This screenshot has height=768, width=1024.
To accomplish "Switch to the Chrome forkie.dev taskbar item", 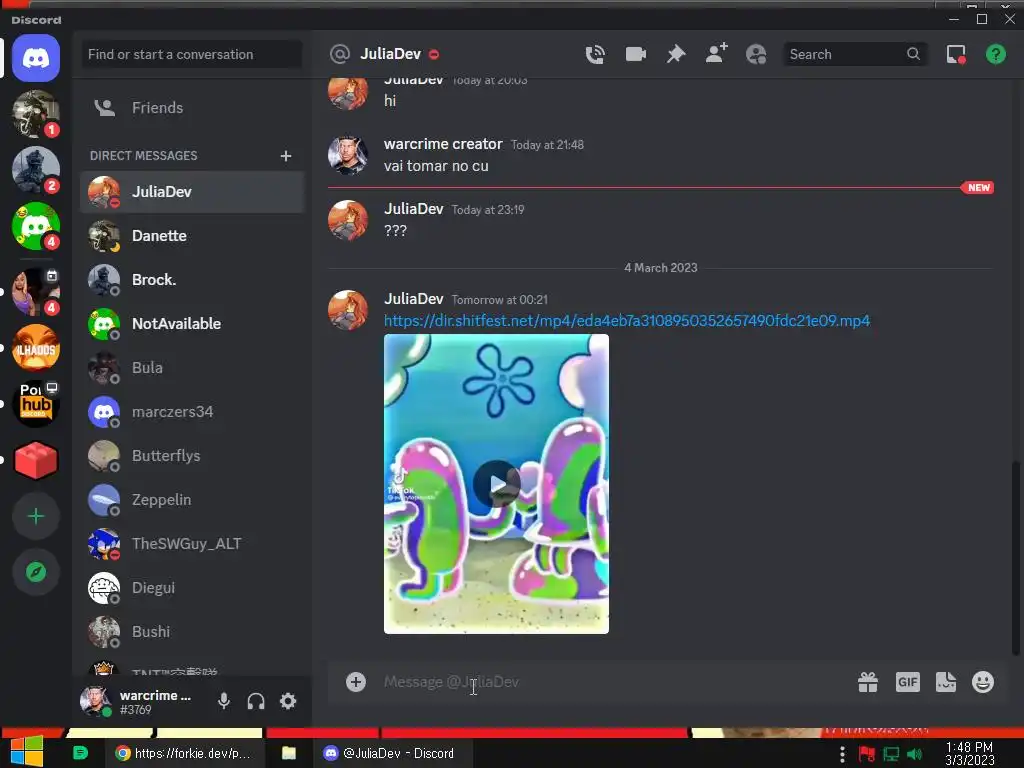I will tap(184, 754).
